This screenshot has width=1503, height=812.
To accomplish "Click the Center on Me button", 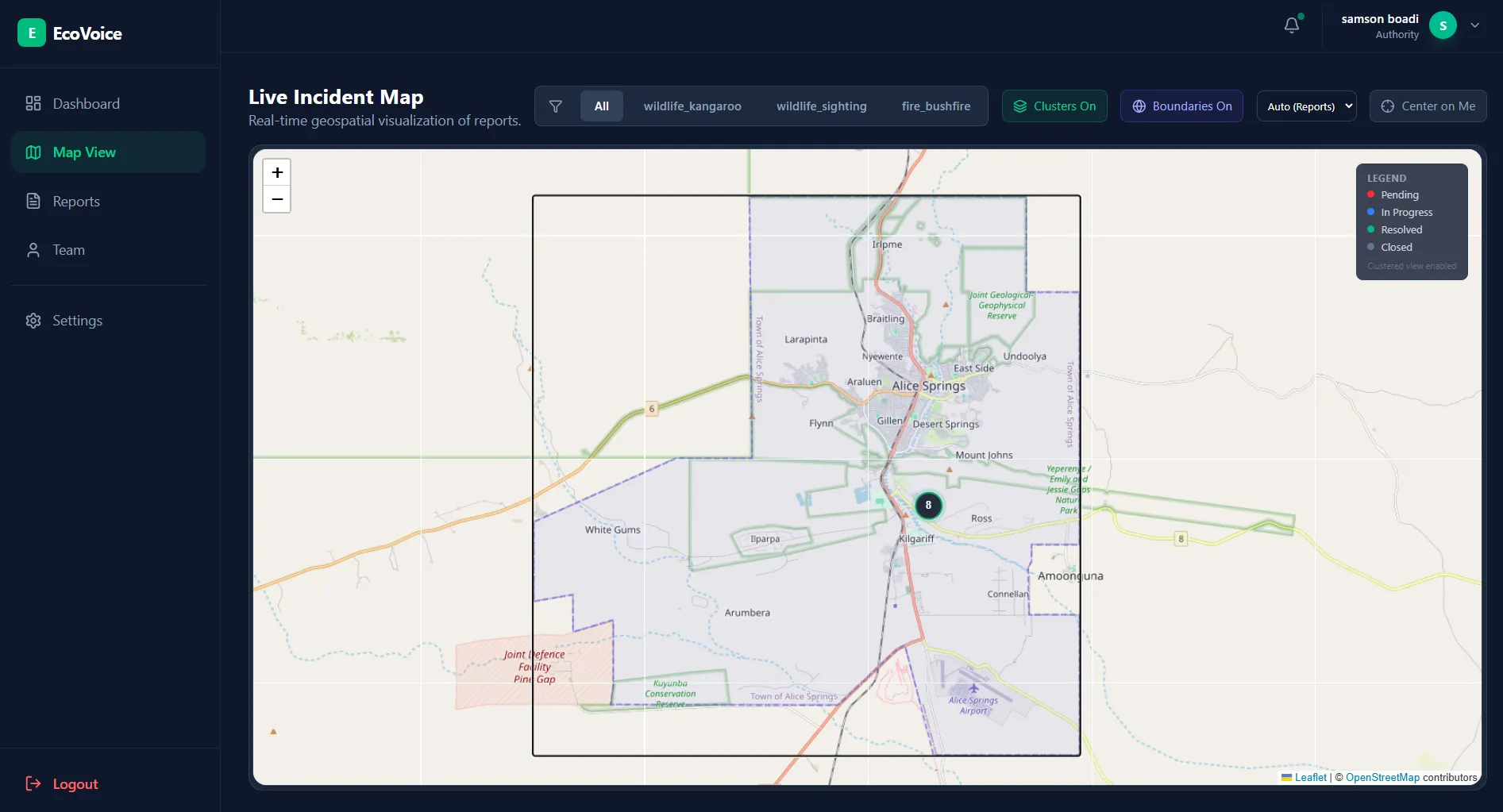I will tap(1428, 106).
